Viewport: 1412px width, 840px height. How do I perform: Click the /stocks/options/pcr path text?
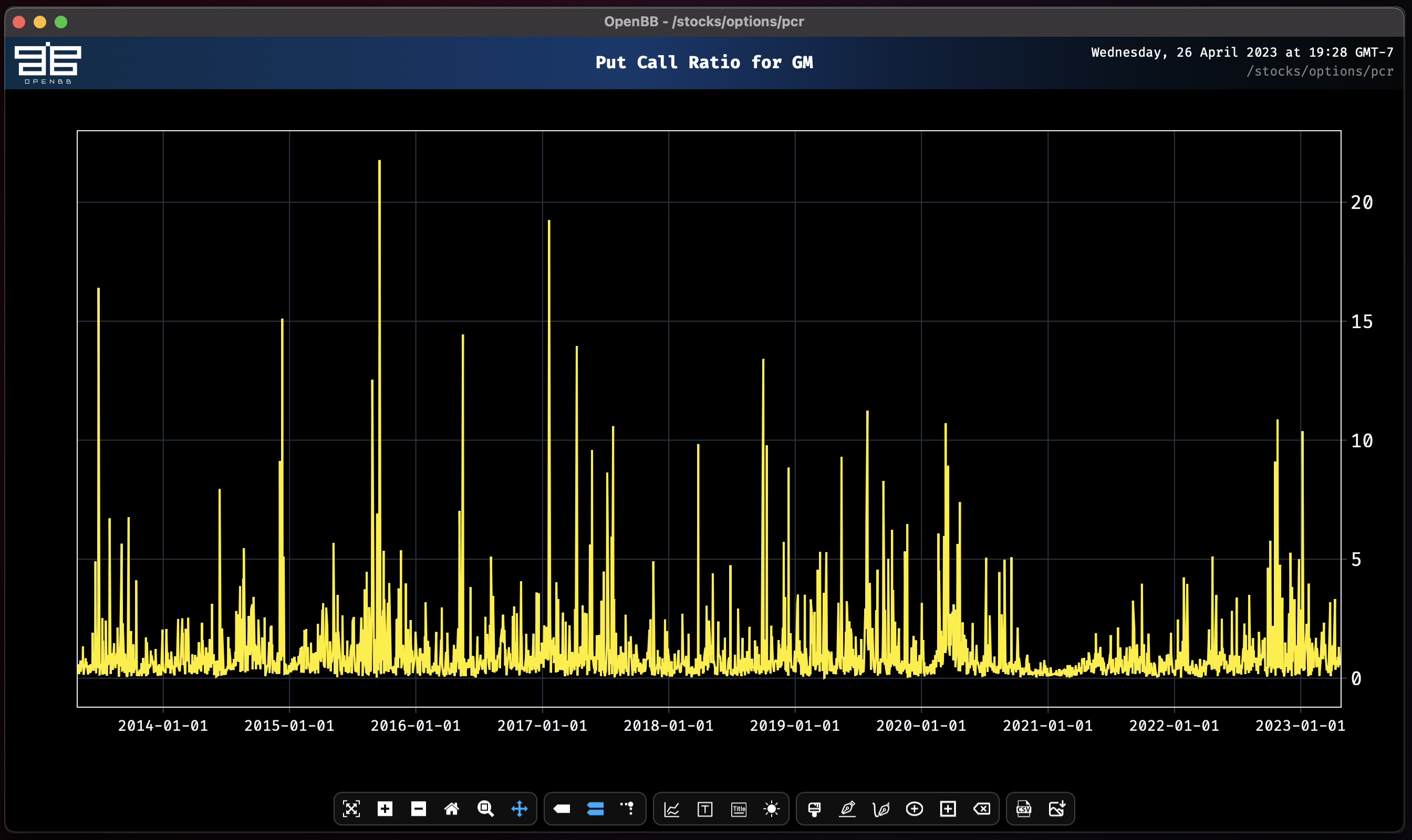pyautogui.click(x=1320, y=71)
